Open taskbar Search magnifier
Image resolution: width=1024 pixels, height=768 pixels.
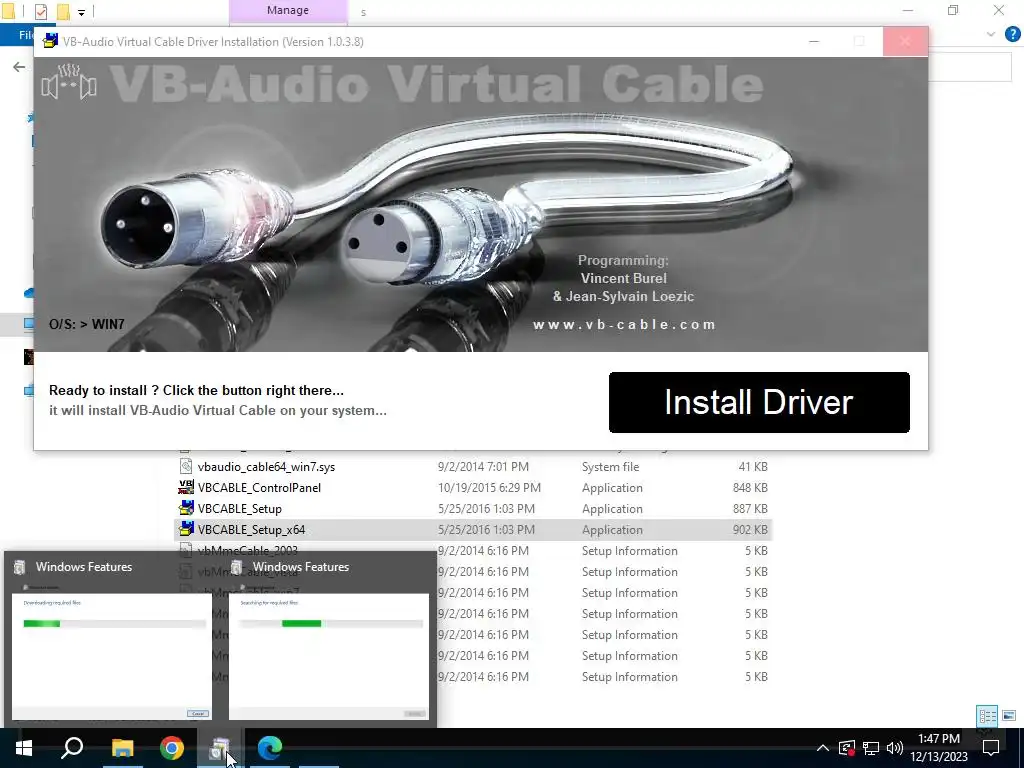(x=72, y=748)
